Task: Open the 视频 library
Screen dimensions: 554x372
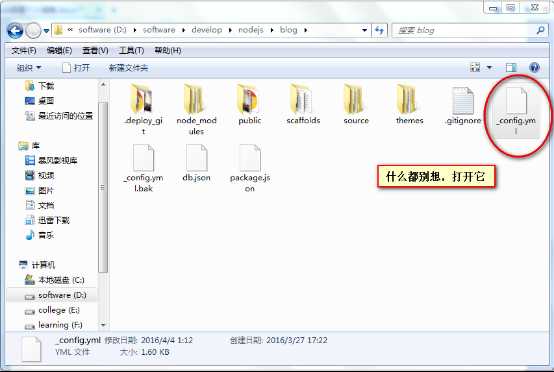Action: pos(39,175)
